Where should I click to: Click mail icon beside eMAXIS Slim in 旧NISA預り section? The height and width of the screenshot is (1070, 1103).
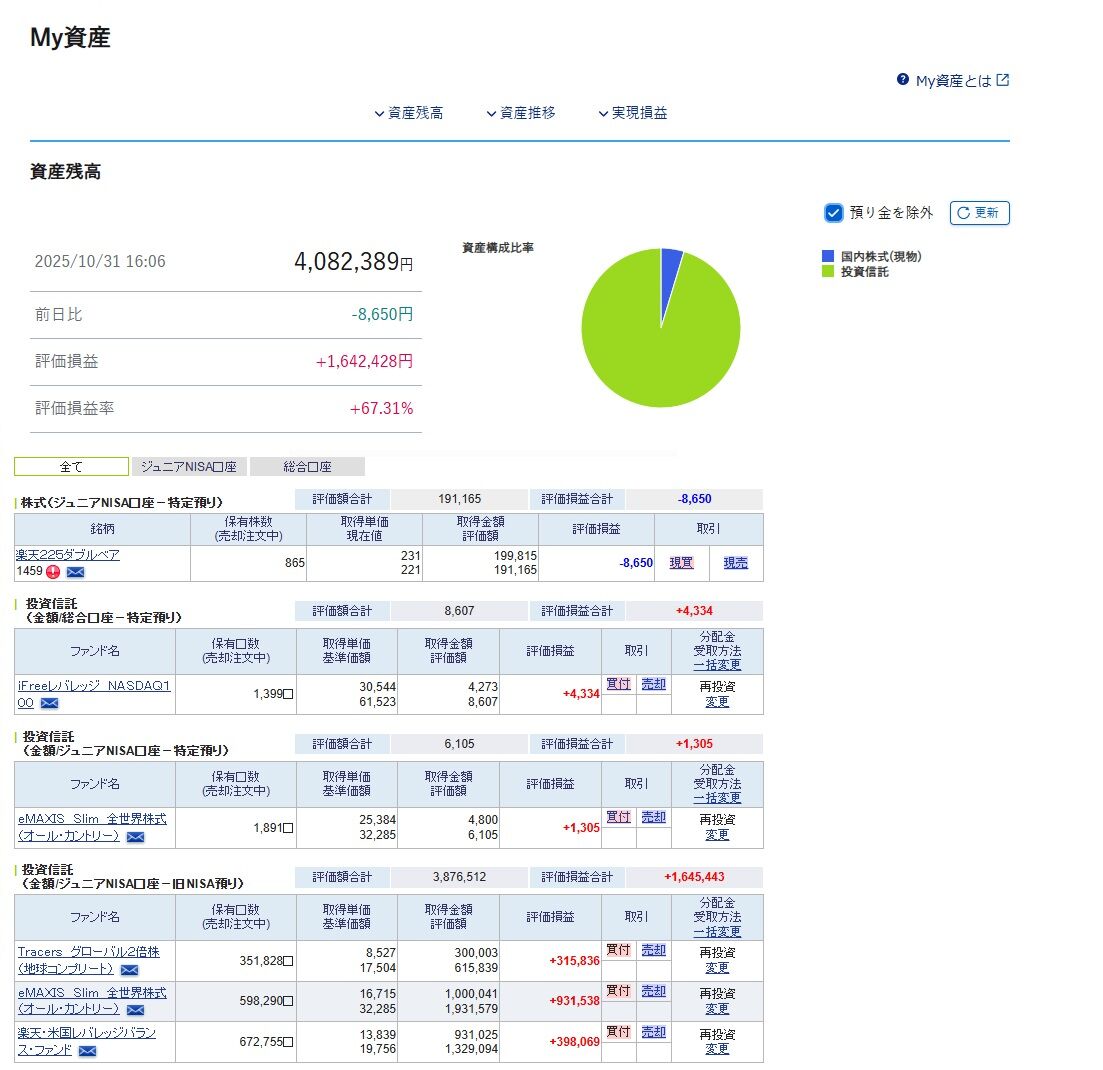tap(135, 1010)
